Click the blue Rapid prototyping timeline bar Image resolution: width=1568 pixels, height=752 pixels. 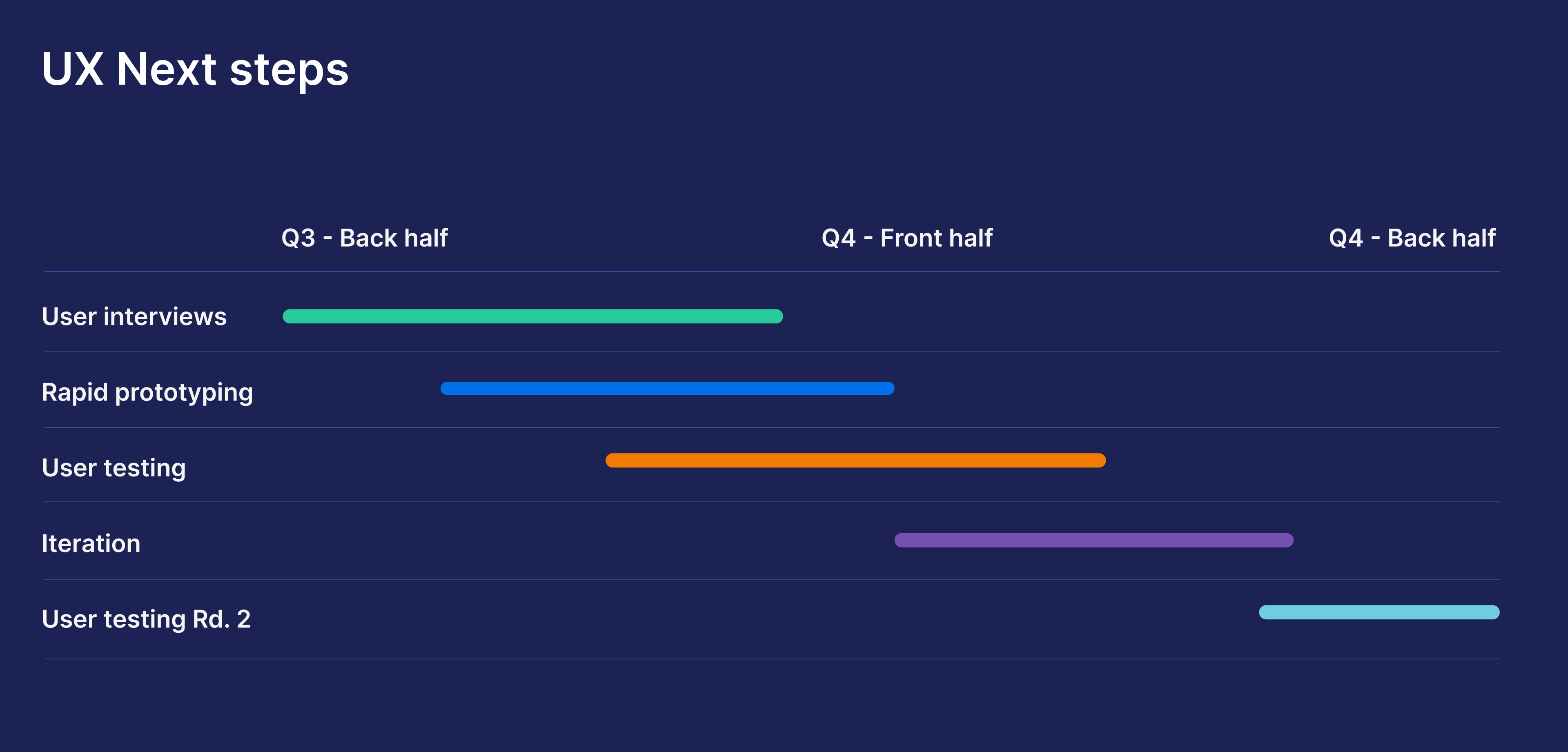tap(667, 388)
